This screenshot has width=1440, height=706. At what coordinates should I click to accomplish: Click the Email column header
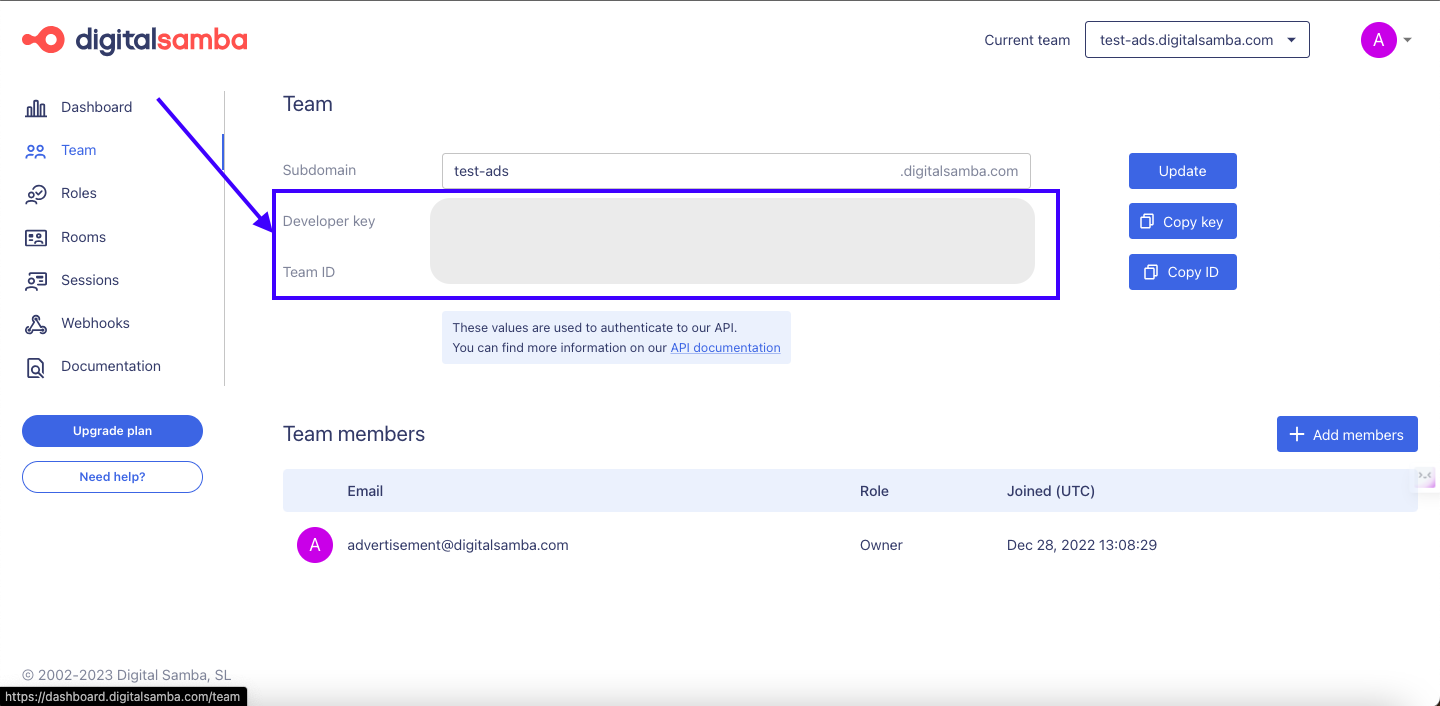[365, 491]
